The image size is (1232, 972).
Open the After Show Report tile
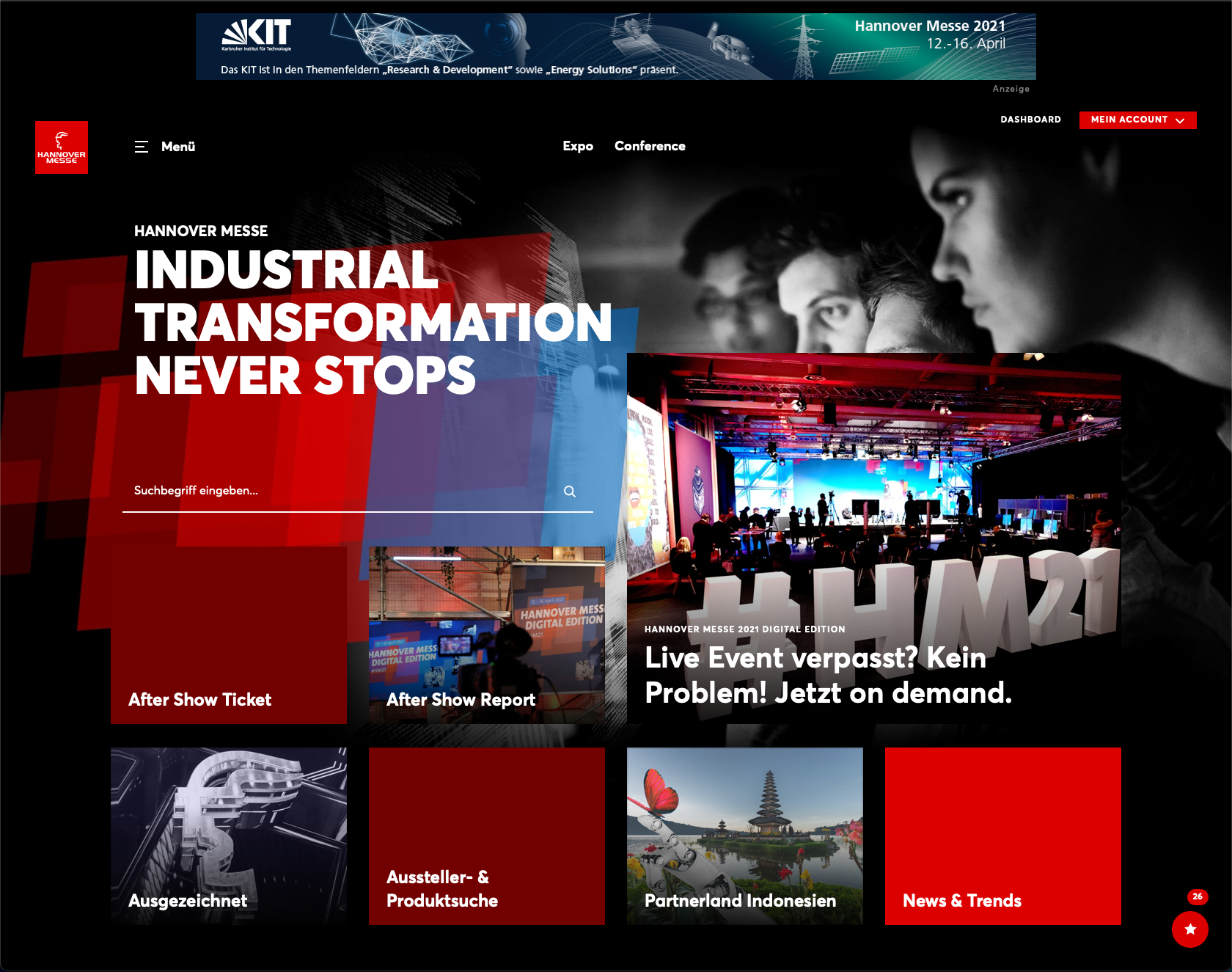tap(487, 635)
